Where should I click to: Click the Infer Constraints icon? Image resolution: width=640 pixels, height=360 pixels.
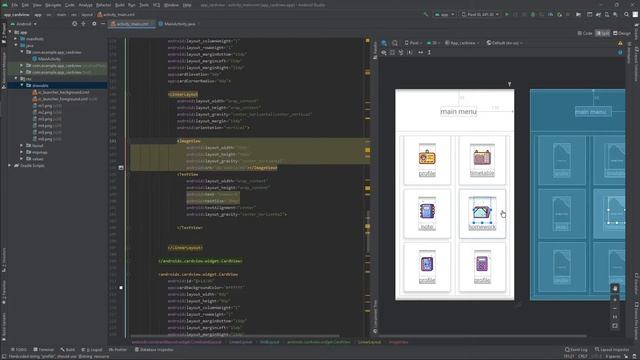click(409, 52)
